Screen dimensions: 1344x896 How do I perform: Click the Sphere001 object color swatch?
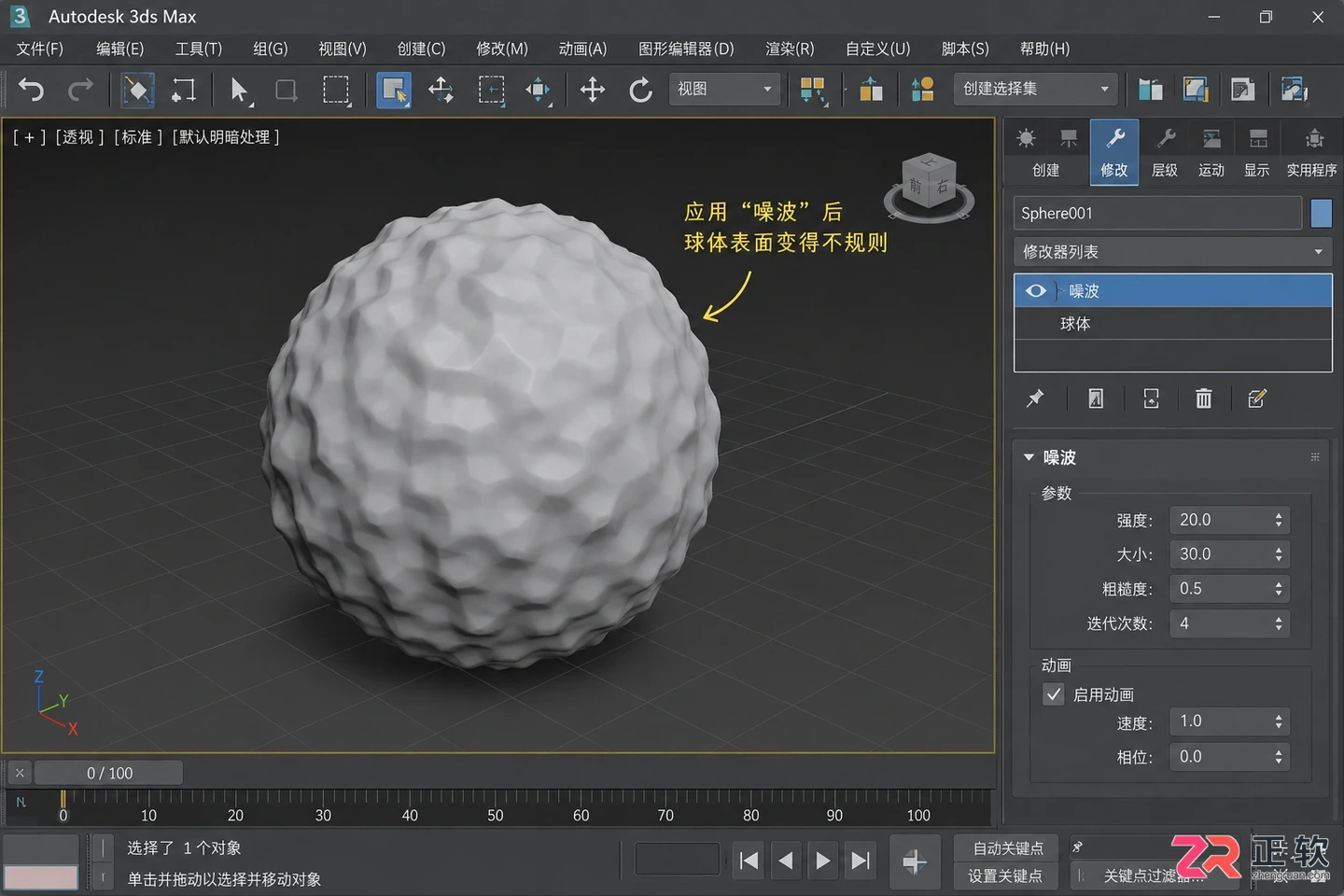point(1321,213)
